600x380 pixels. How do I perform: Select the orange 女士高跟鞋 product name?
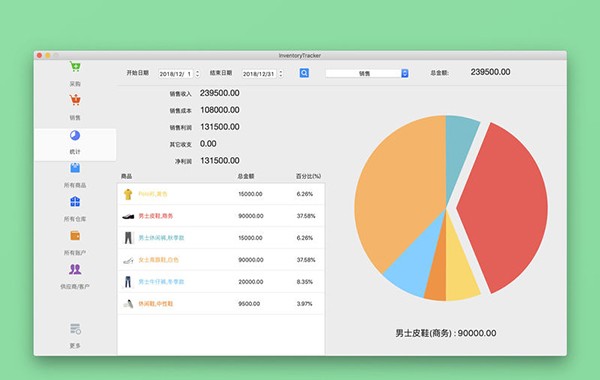(x=158, y=260)
